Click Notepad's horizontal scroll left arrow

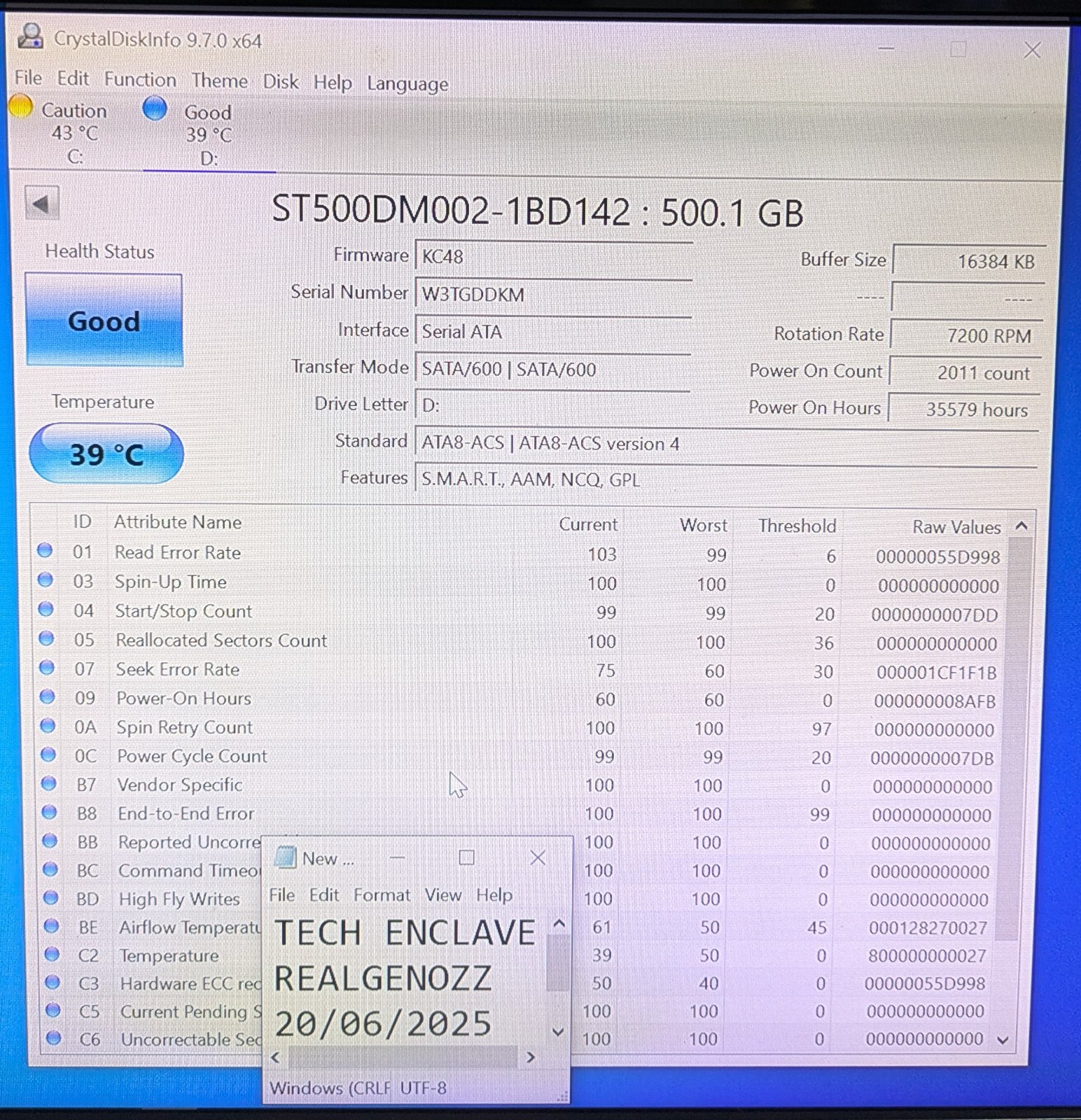click(x=275, y=1057)
